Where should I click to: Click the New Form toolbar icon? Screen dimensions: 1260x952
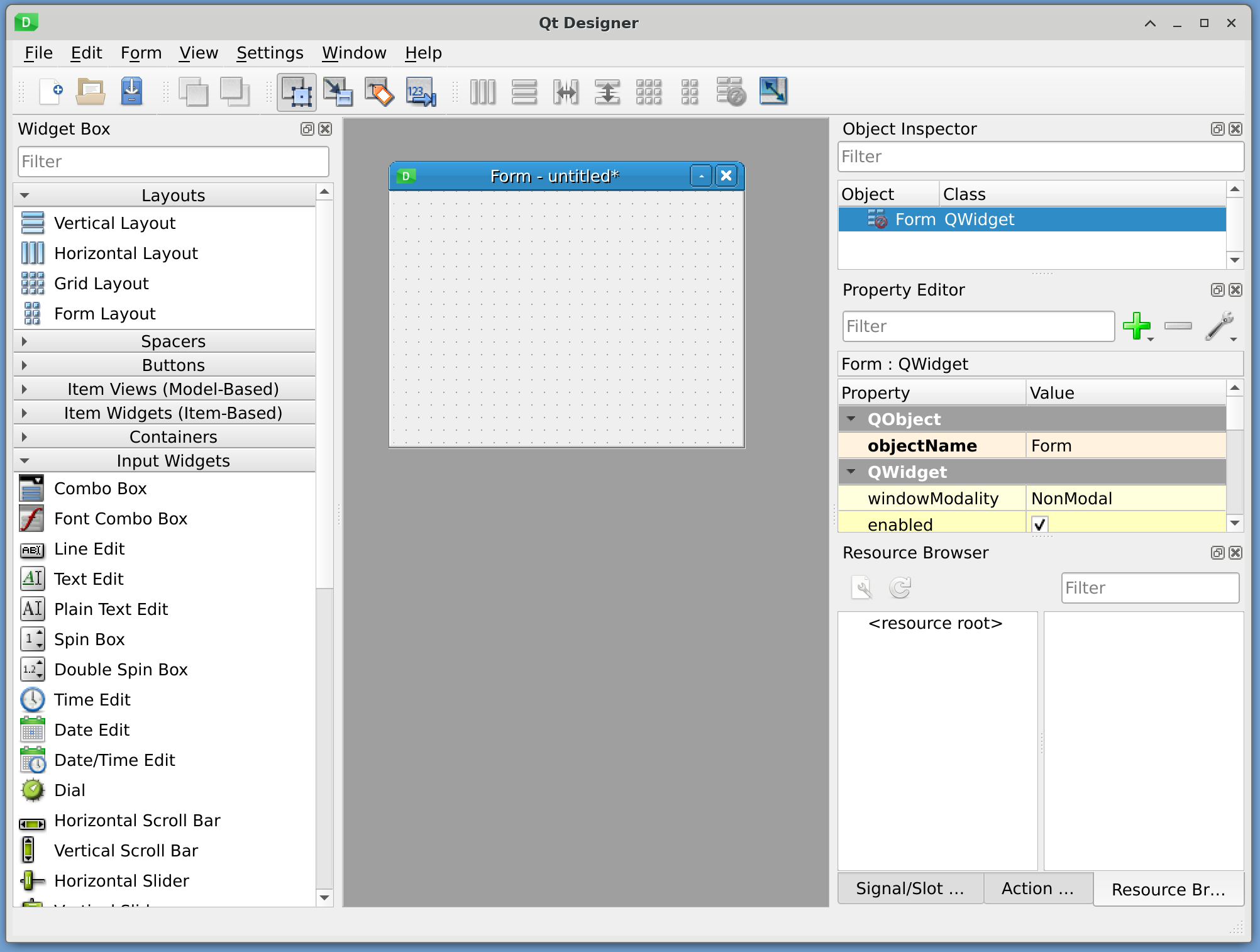point(50,92)
